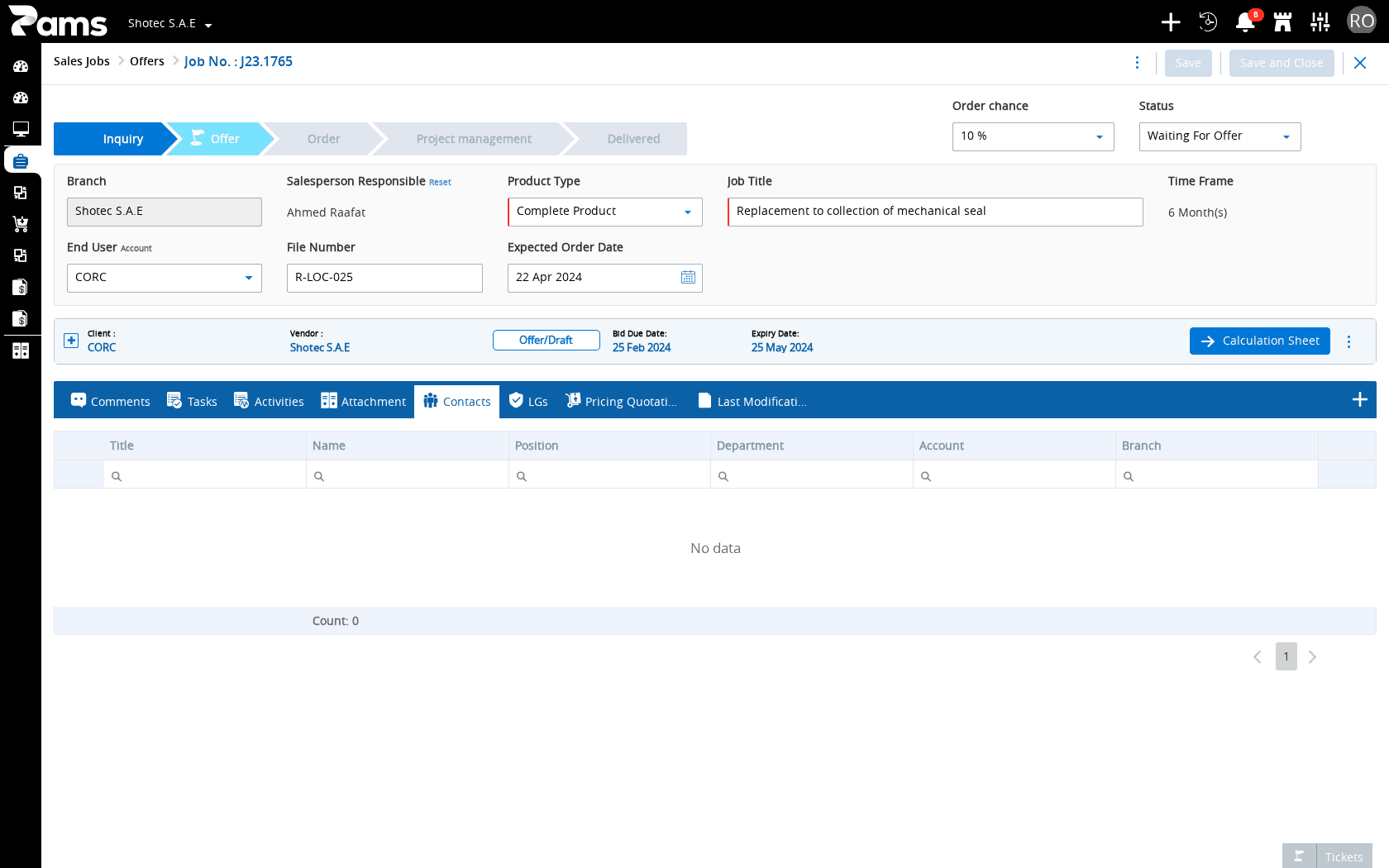
Task: Go to next page arrow
Action: 1312,657
